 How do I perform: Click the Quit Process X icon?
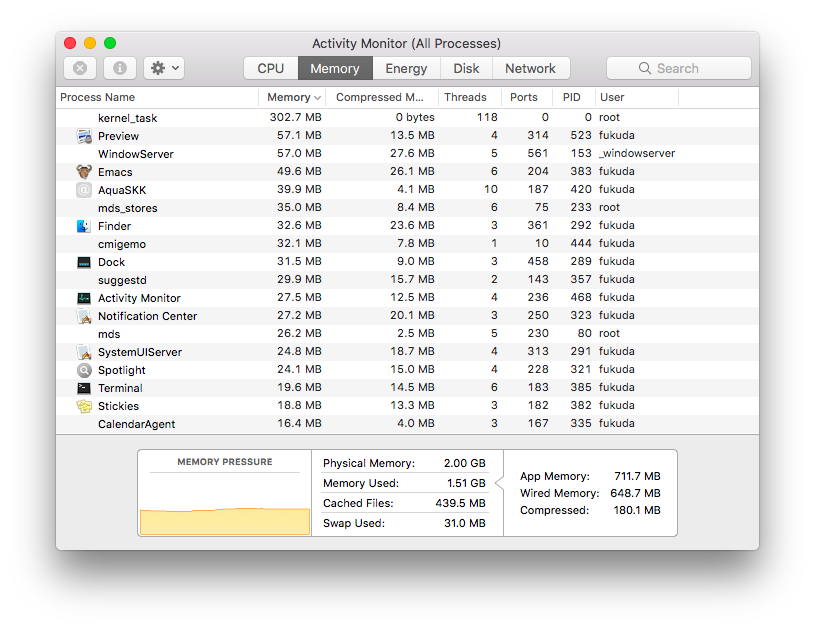tap(80, 68)
